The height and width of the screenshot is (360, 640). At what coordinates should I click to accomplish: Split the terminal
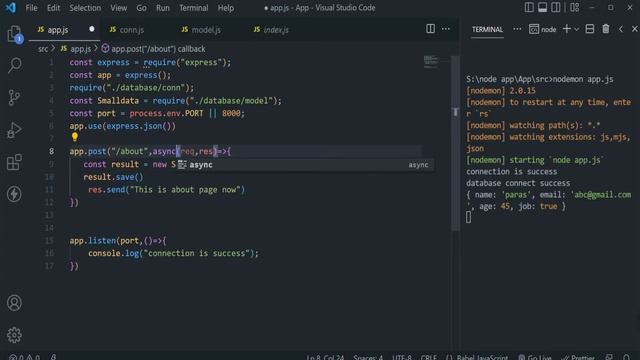(x=590, y=29)
